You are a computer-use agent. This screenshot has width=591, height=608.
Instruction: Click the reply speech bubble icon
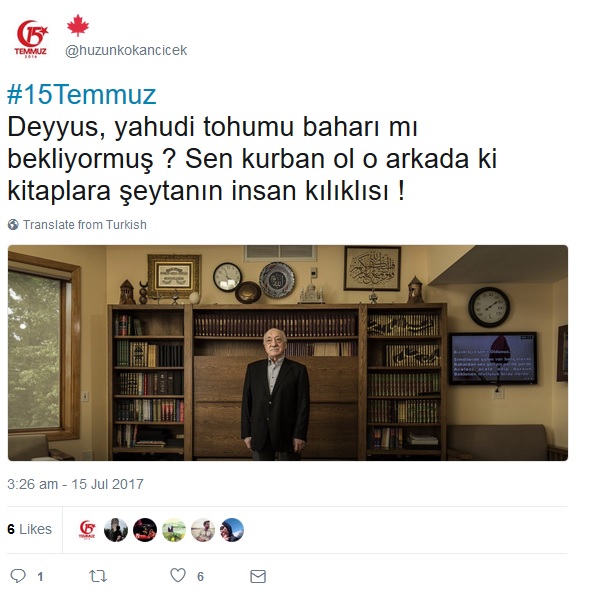[x=18, y=576]
